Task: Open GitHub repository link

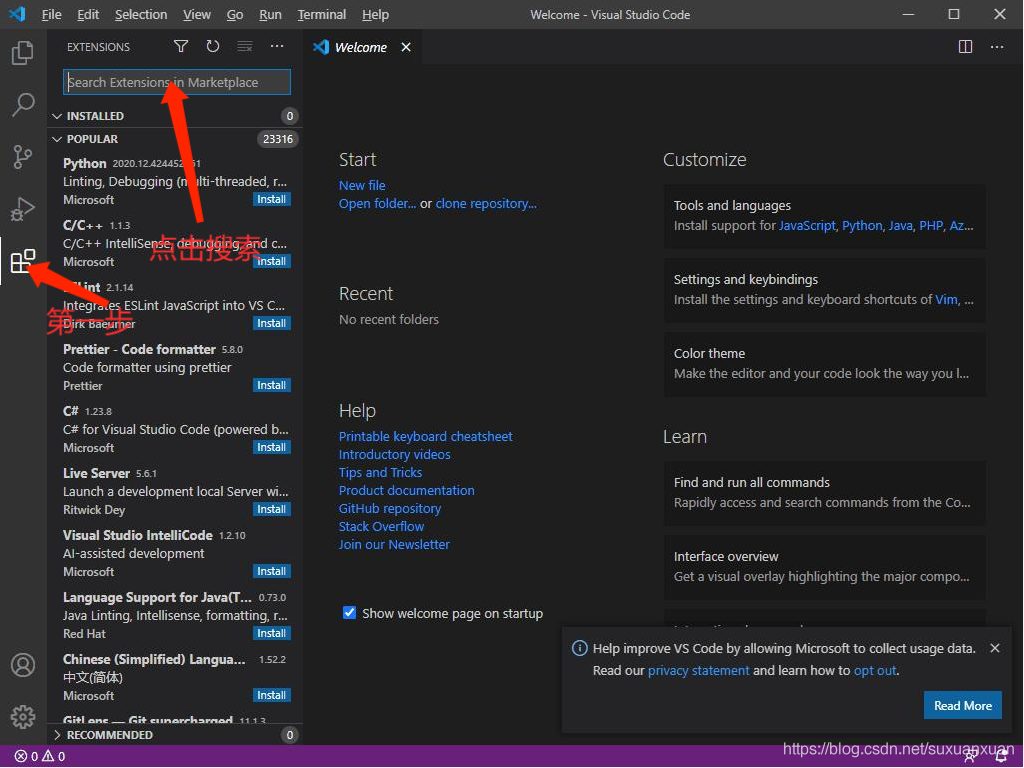Action: 390,508
